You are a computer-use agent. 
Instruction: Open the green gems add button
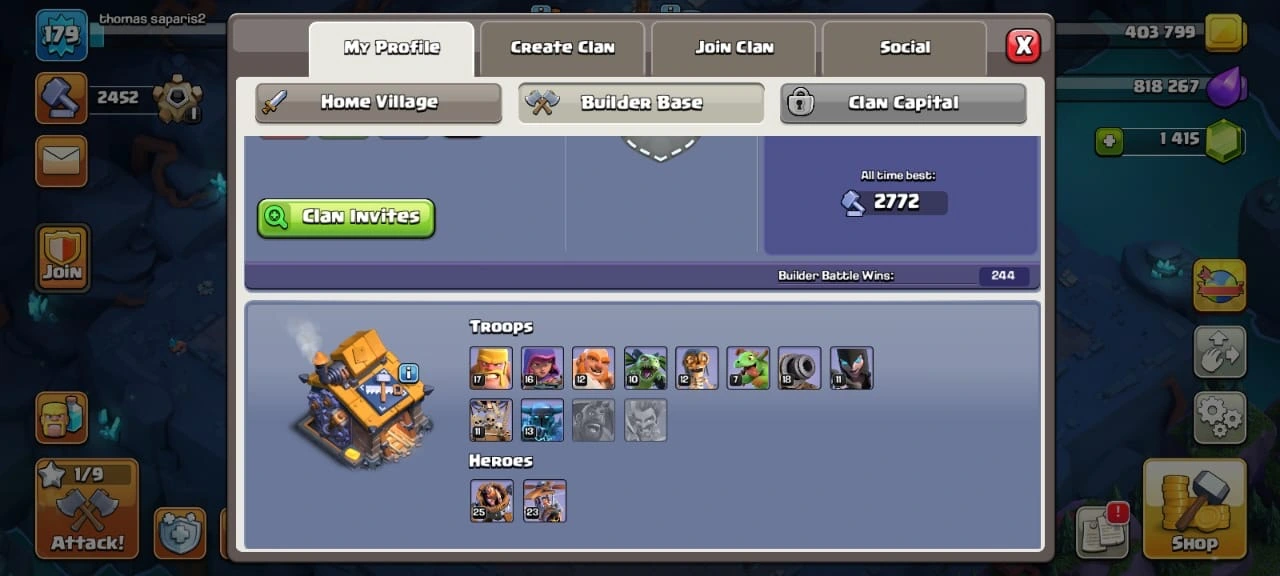[1108, 142]
